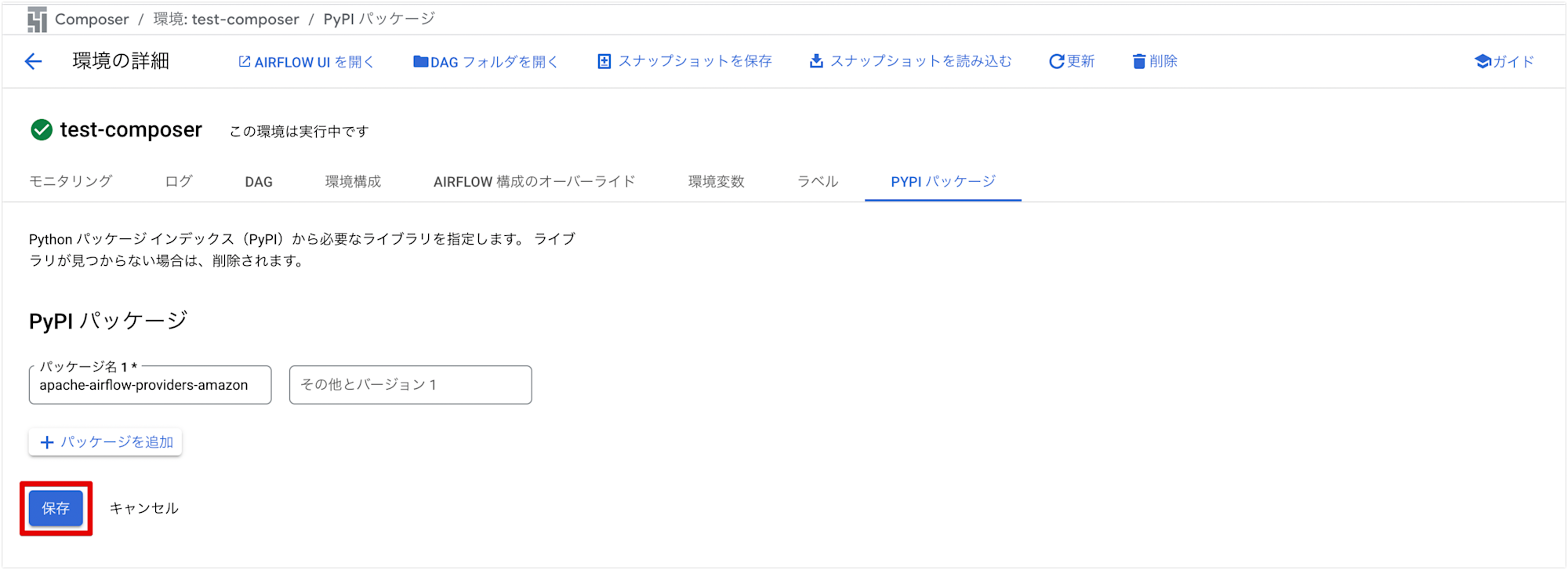Refresh the environment with 更新
Screen dimensions: 1568x570
1072,61
